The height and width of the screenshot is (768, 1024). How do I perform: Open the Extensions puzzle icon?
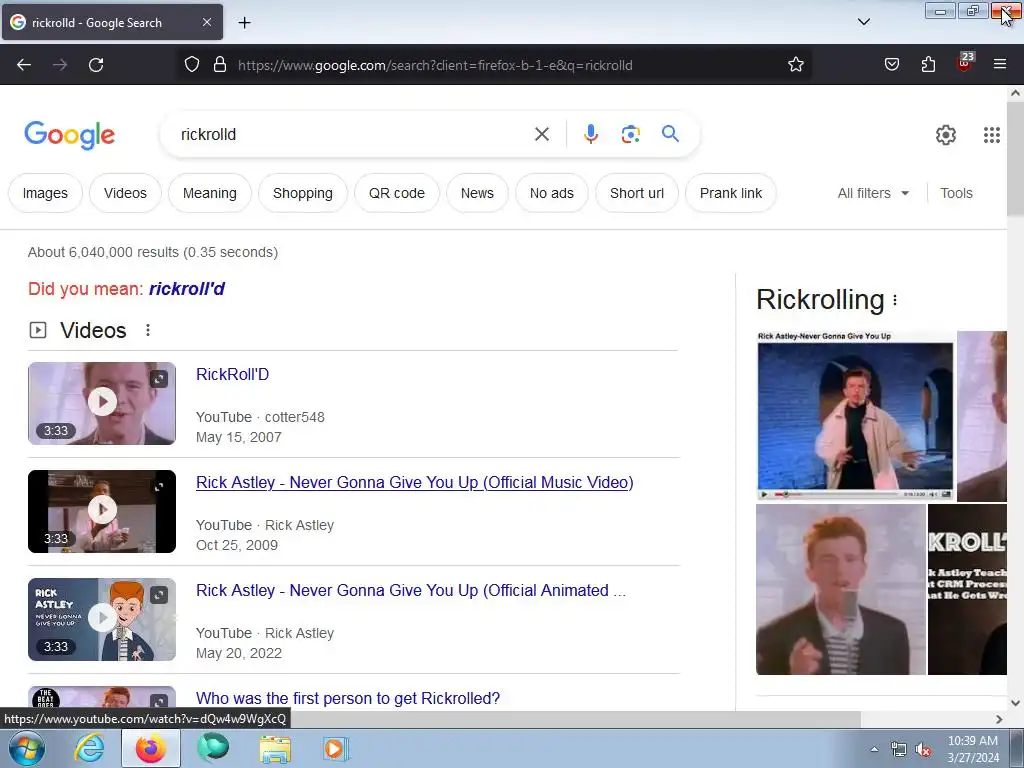[928, 65]
